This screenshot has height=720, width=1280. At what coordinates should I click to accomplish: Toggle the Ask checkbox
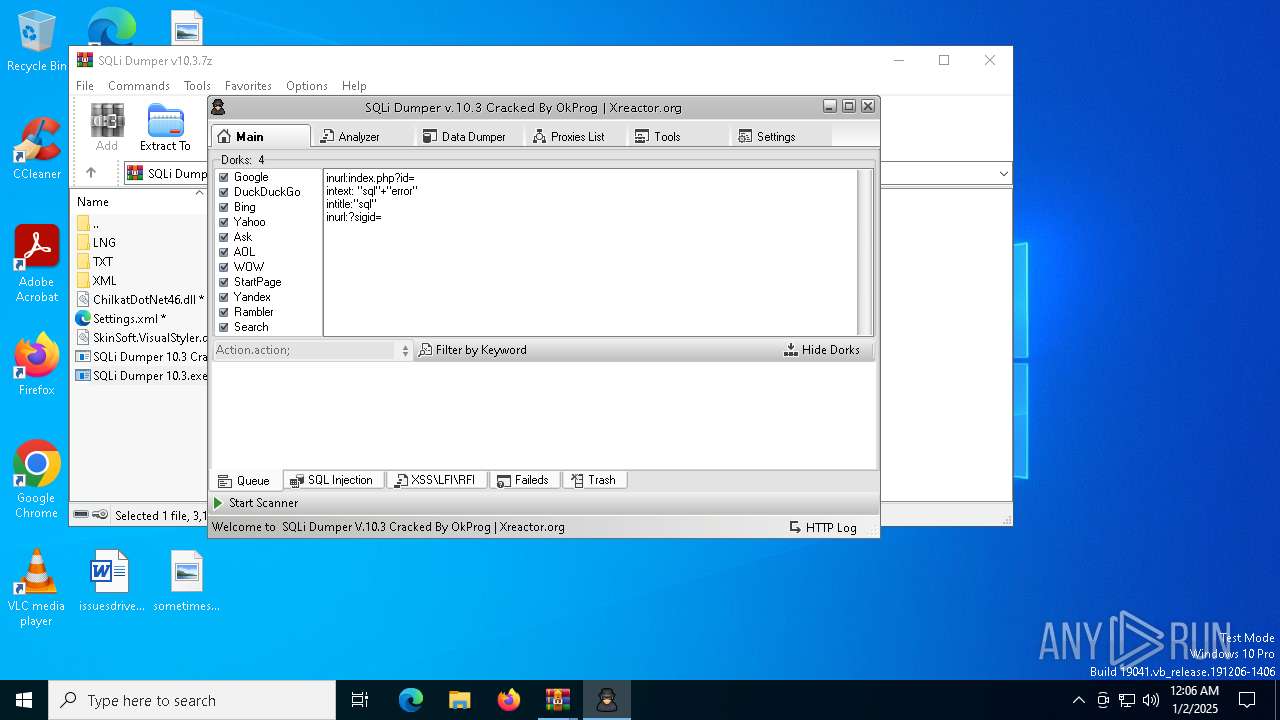(224, 237)
